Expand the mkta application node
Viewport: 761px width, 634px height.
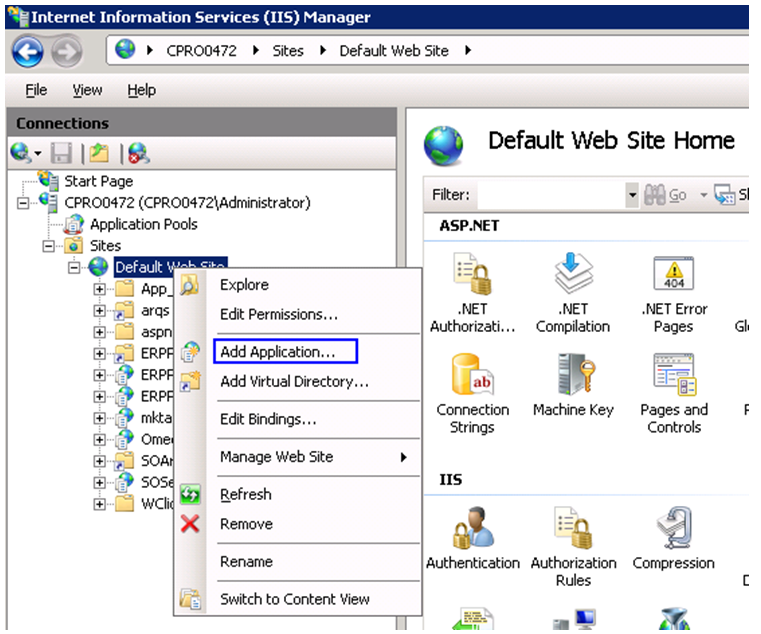[99, 418]
